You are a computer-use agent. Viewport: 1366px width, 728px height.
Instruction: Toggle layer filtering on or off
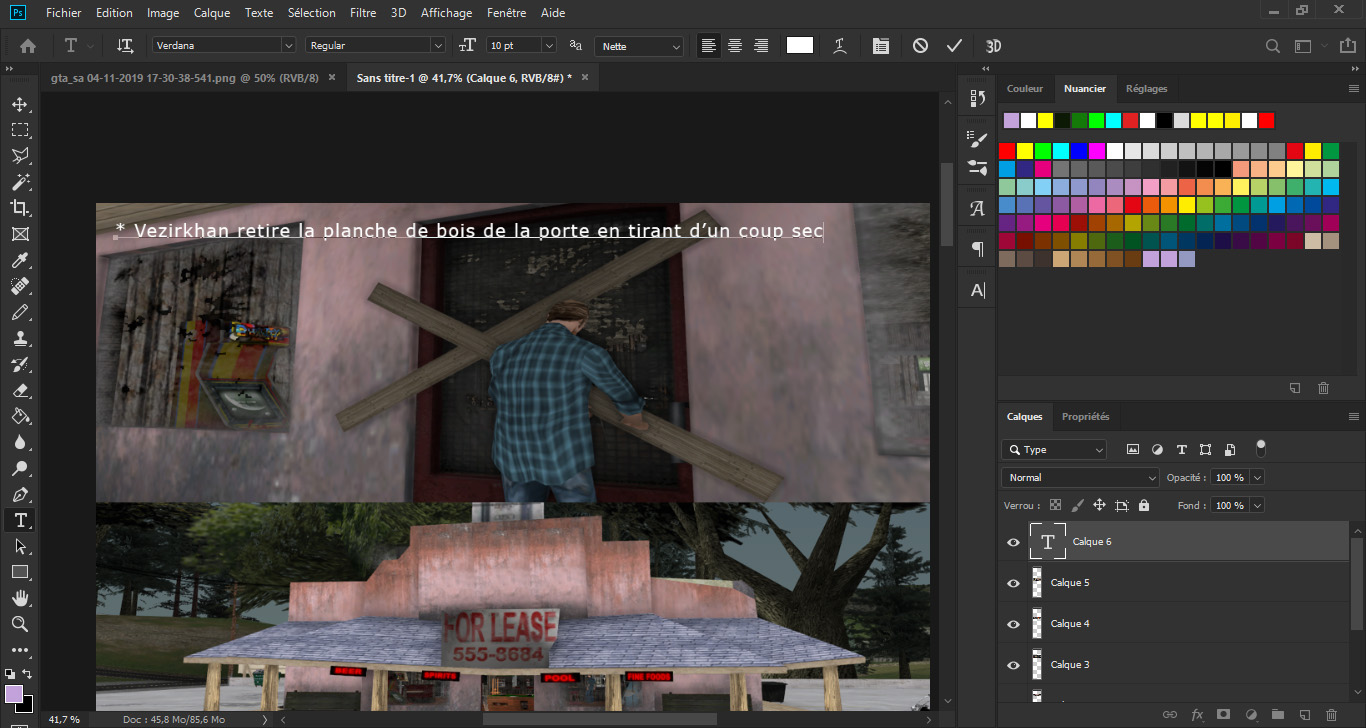[1261, 448]
